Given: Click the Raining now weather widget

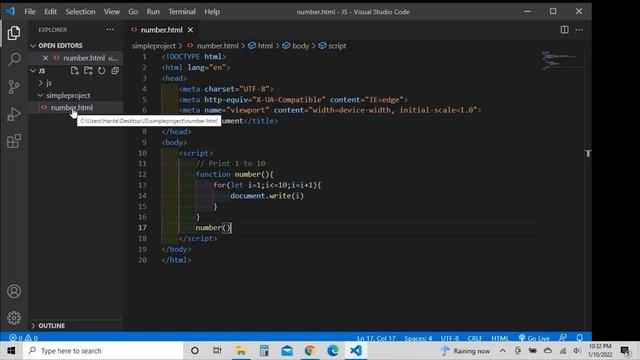Looking at the screenshot, I should pos(465,351).
